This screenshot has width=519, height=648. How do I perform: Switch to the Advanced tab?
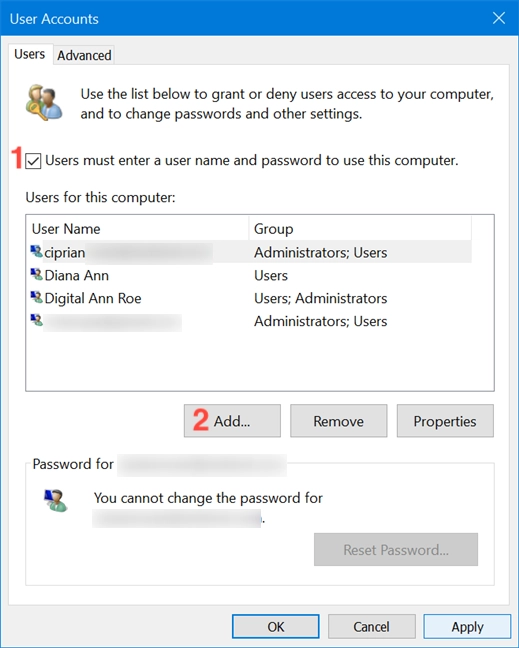(x=84, y=55)
